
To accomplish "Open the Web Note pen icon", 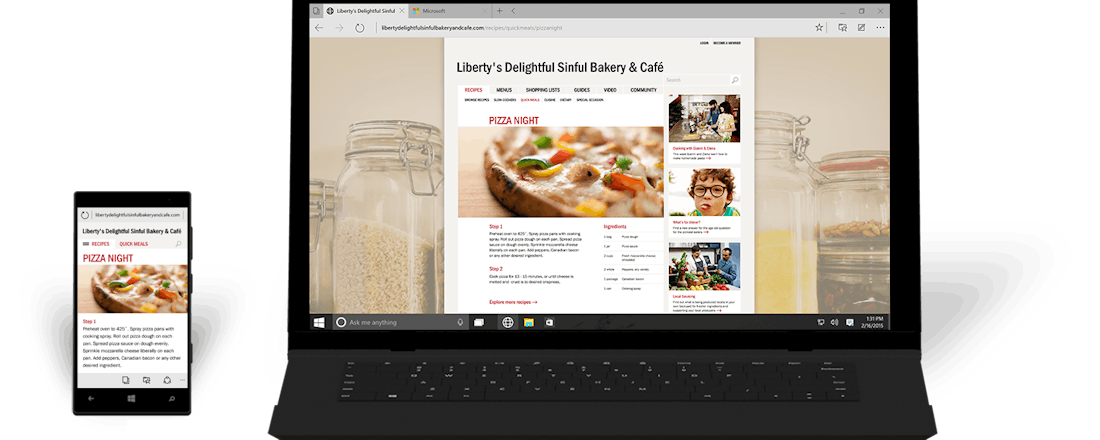I will point(861,27).
